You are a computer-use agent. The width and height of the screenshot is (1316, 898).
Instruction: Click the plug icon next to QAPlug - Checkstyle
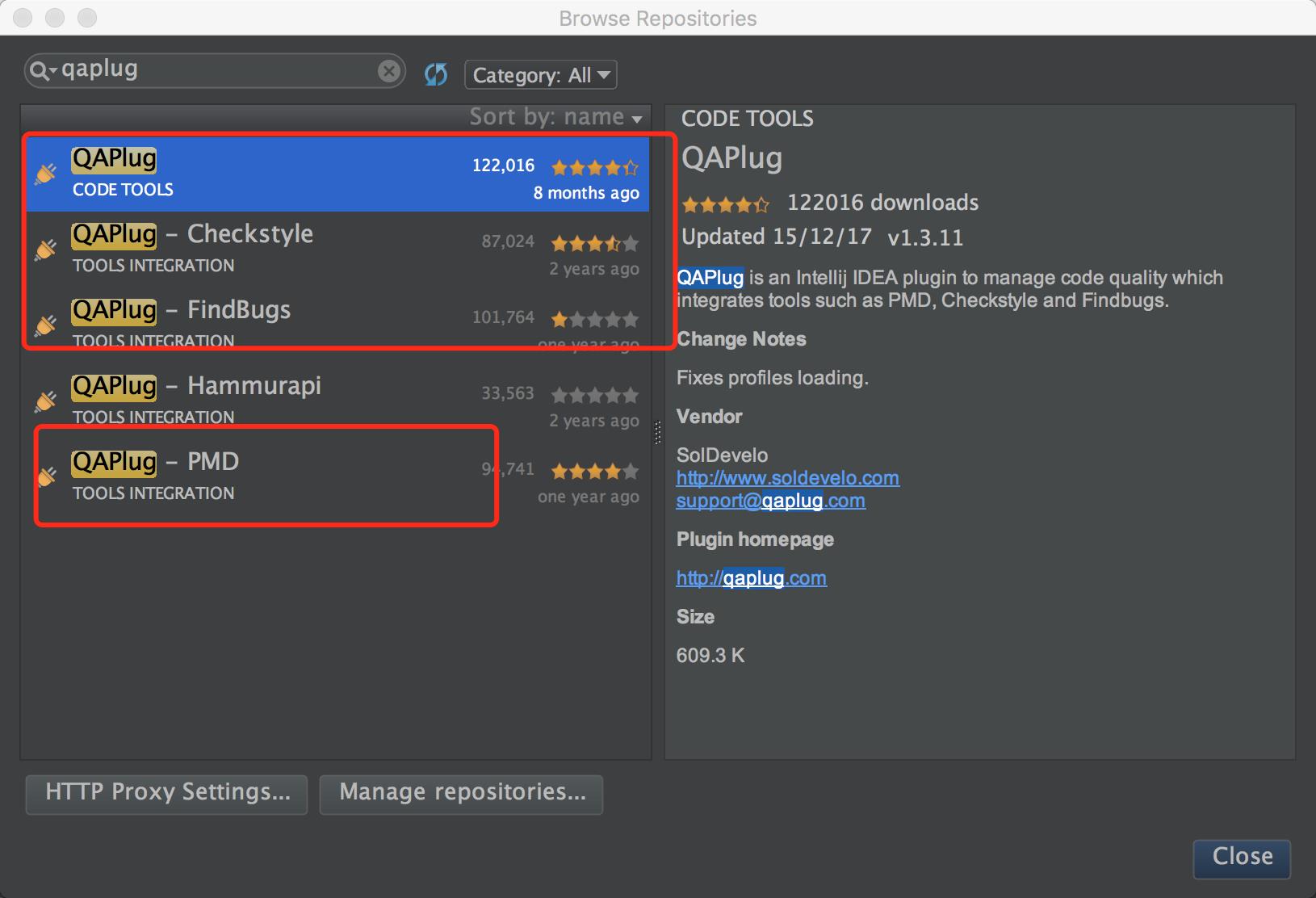46,250
